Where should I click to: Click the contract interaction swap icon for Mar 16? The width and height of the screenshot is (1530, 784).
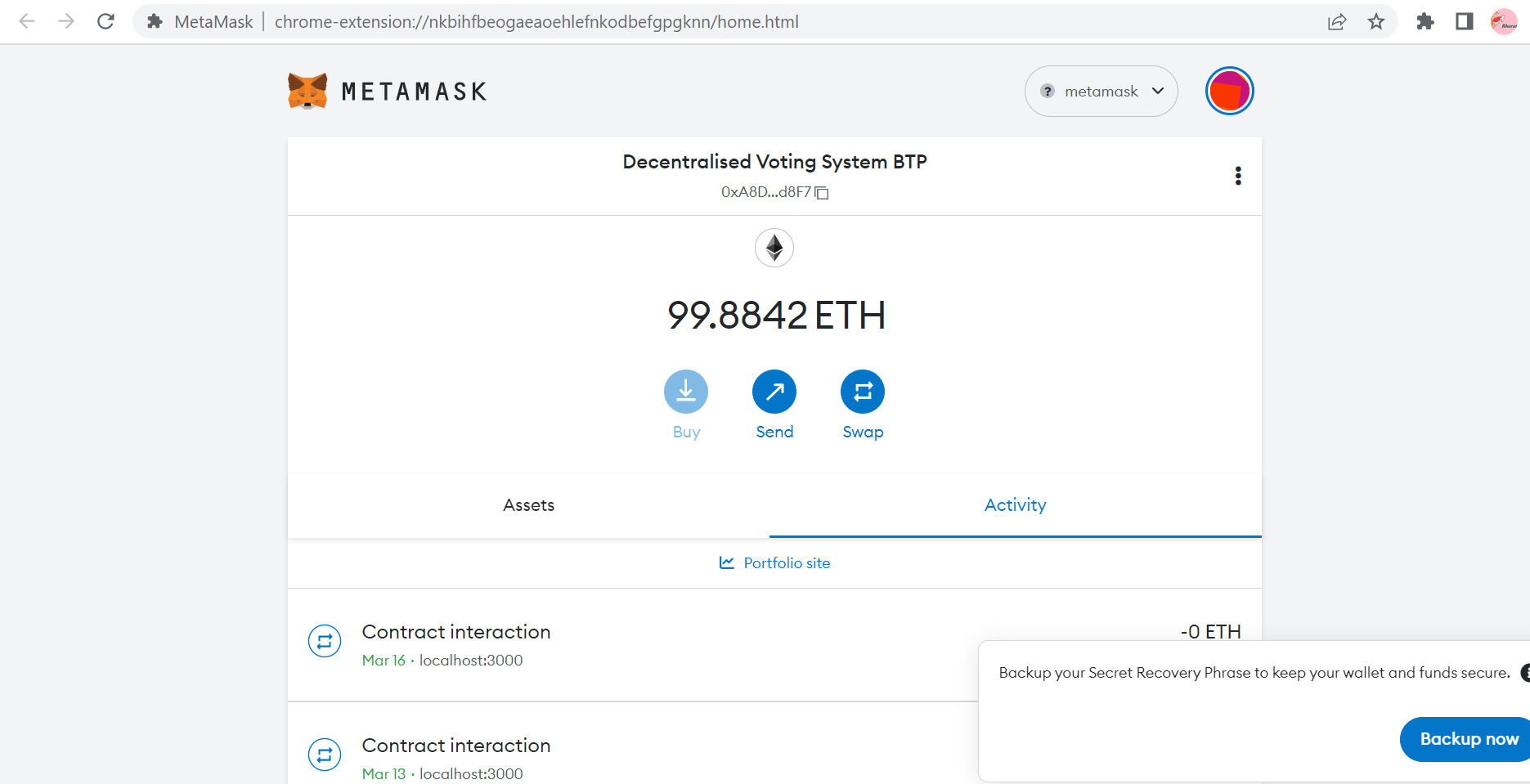pos(325,641)
